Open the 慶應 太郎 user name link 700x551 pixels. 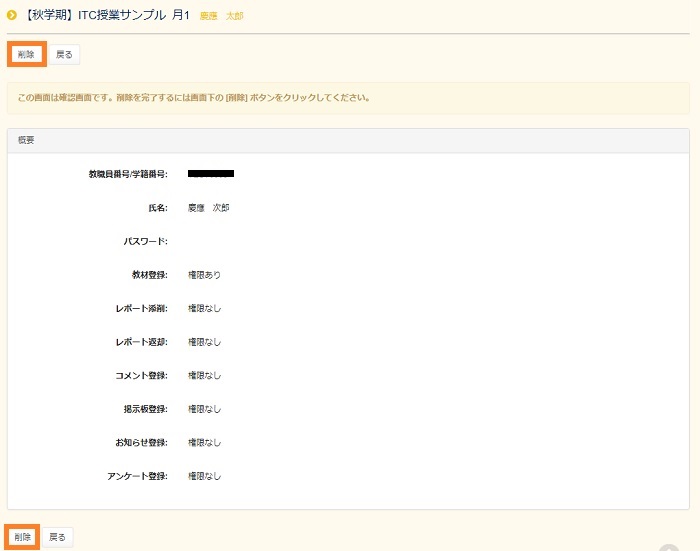(221, 16)
